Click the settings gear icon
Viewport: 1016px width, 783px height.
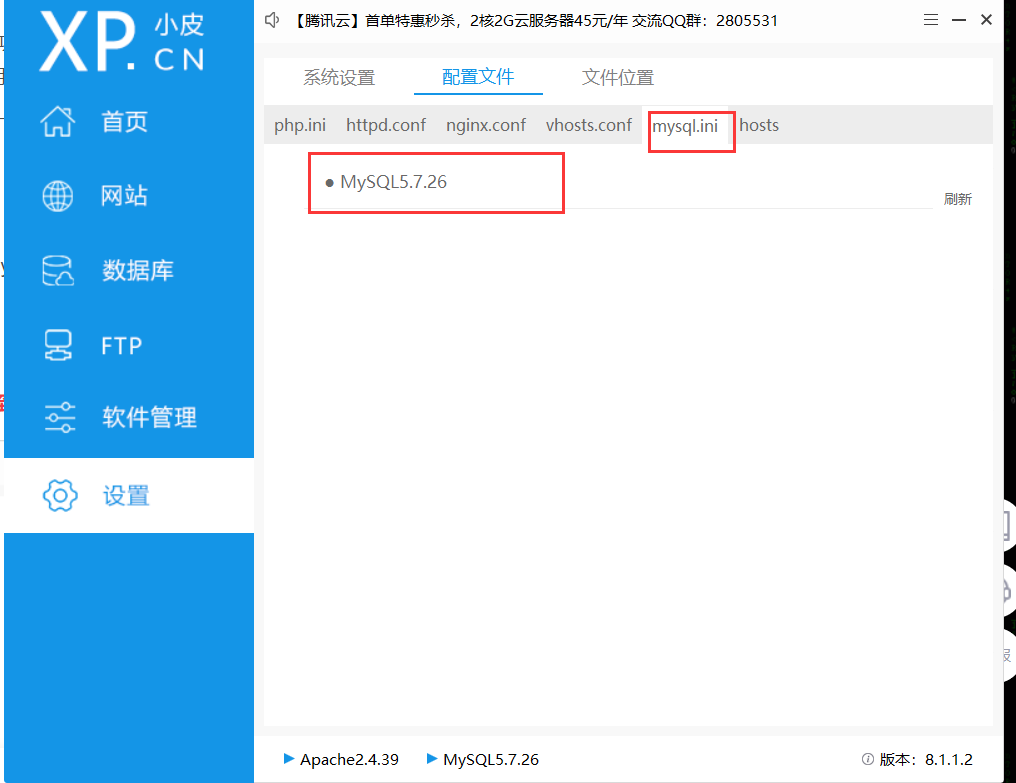[x=60, y=495]
